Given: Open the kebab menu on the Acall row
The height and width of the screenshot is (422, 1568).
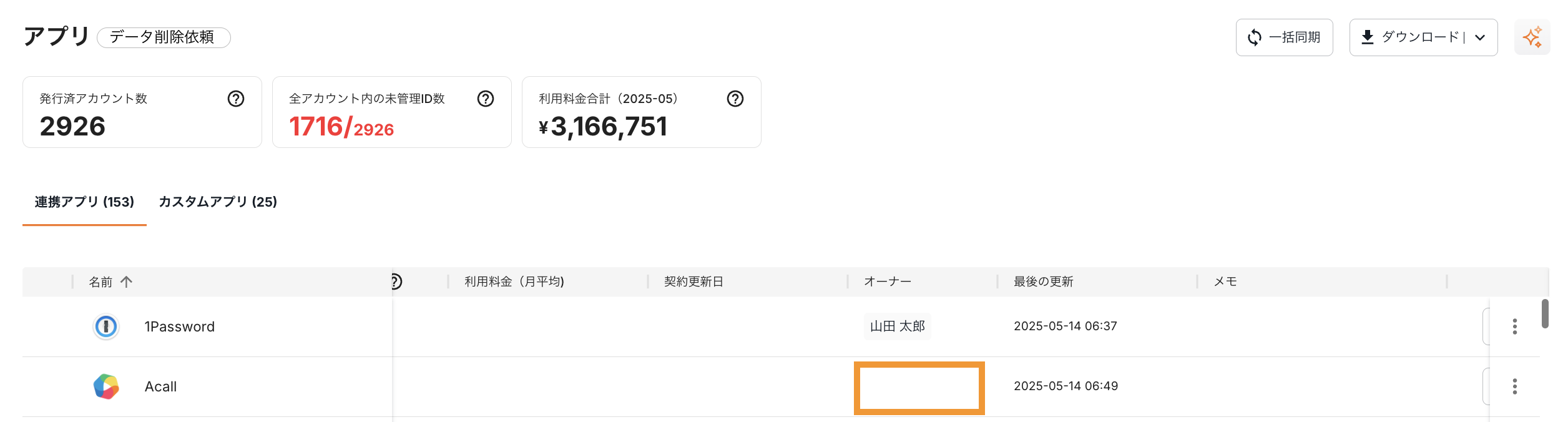Looking at the screenshot, I should (1515, 386).
